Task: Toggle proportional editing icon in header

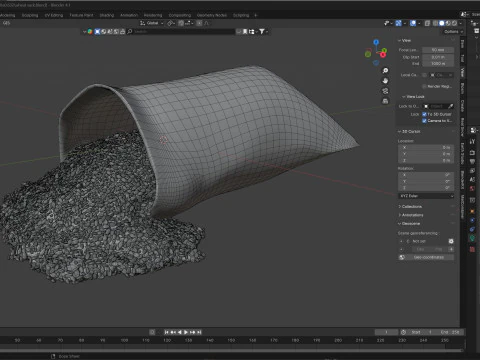Action: [199, 23]
